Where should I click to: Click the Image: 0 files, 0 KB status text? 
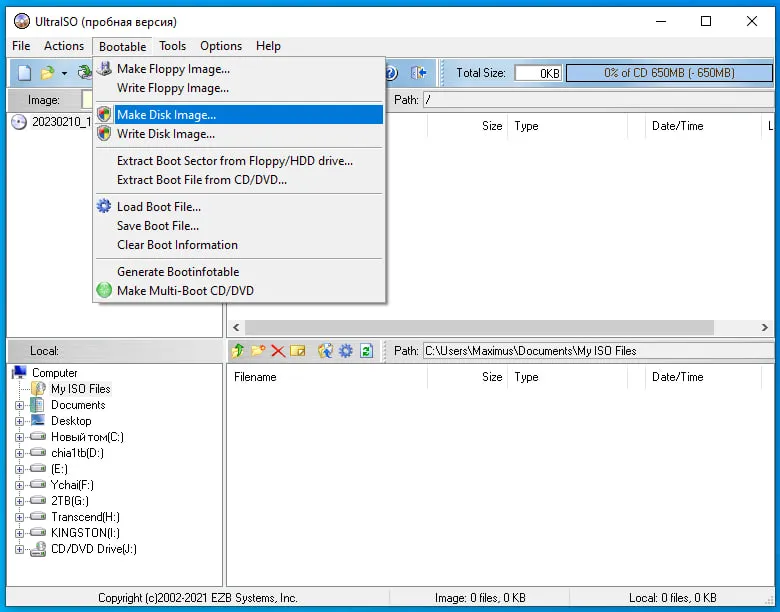(480, 598)
